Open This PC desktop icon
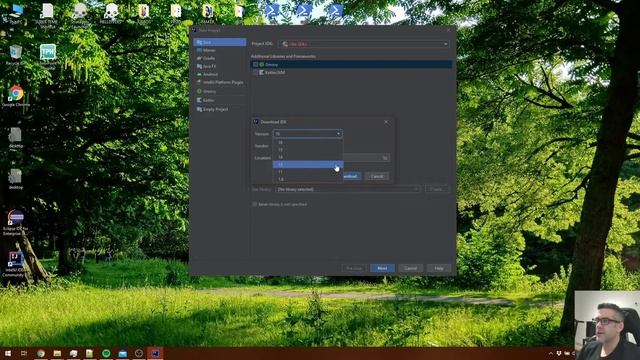640x360 pixels. point(16,13)
